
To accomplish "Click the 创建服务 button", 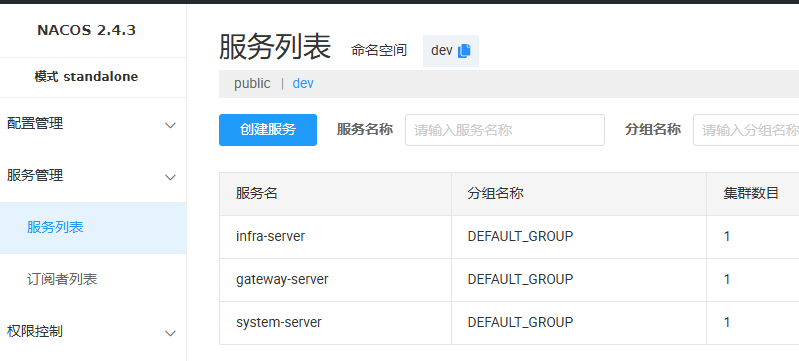I will (268, 130).
